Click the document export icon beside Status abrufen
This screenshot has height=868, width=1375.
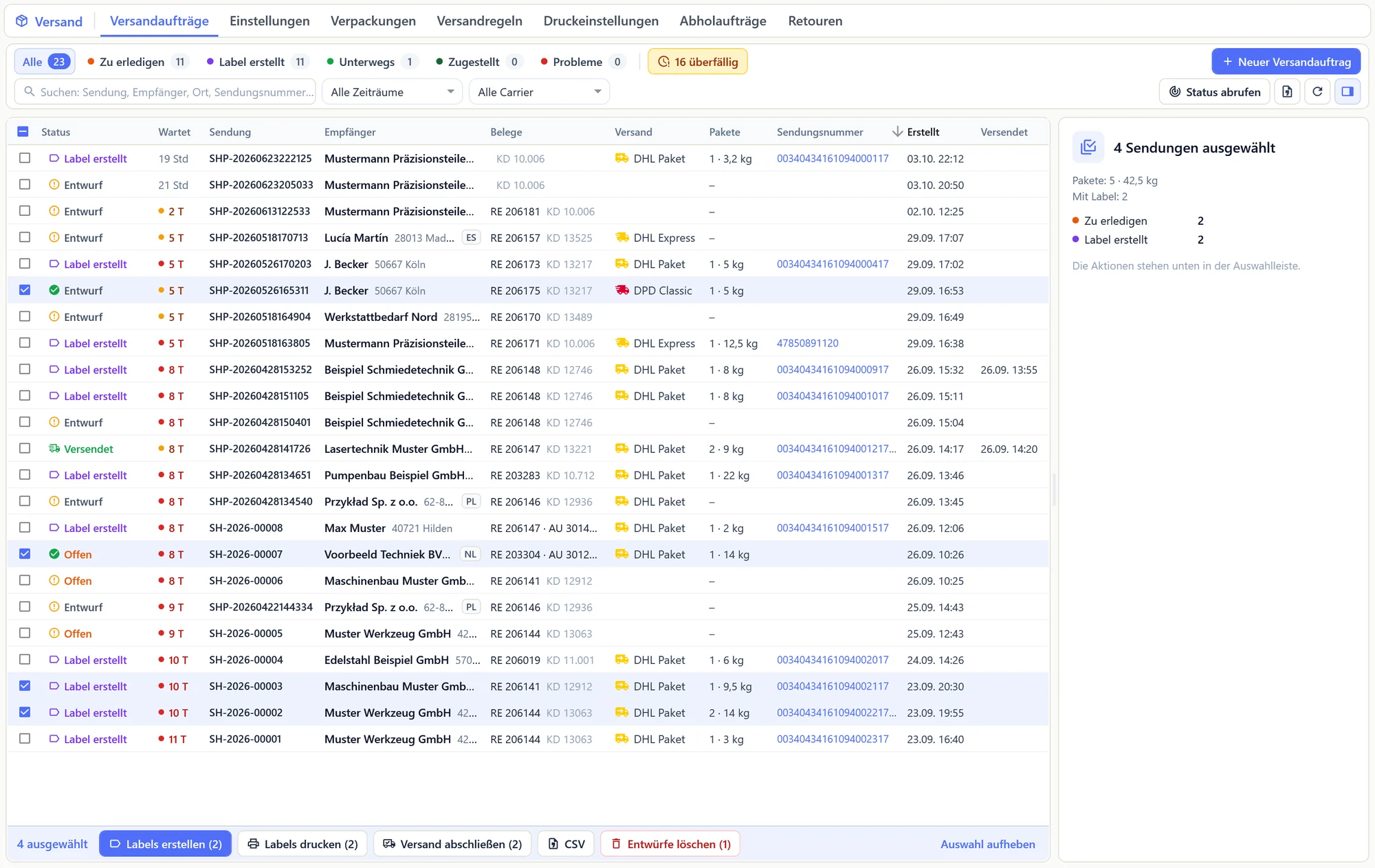1287,91
